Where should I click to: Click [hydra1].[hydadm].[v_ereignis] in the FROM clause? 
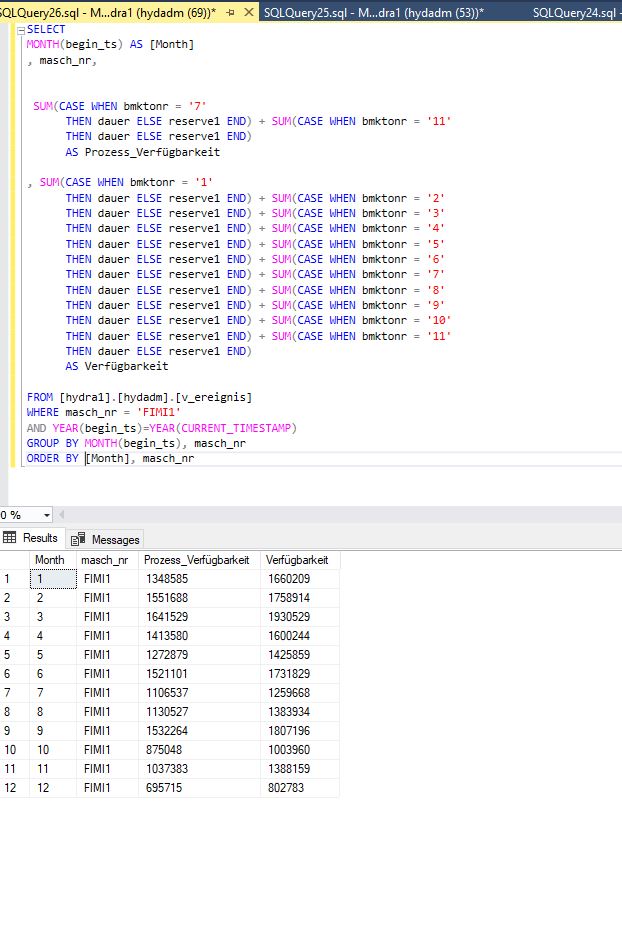pyautogui.click(x=155, y=397)
